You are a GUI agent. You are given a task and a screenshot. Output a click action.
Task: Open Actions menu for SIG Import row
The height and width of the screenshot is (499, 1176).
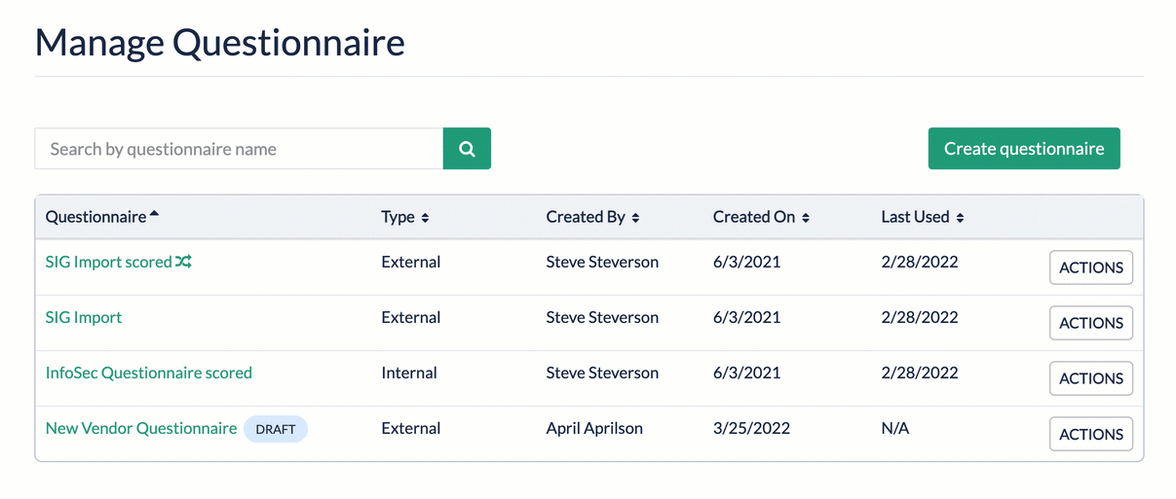point(1090,323)
